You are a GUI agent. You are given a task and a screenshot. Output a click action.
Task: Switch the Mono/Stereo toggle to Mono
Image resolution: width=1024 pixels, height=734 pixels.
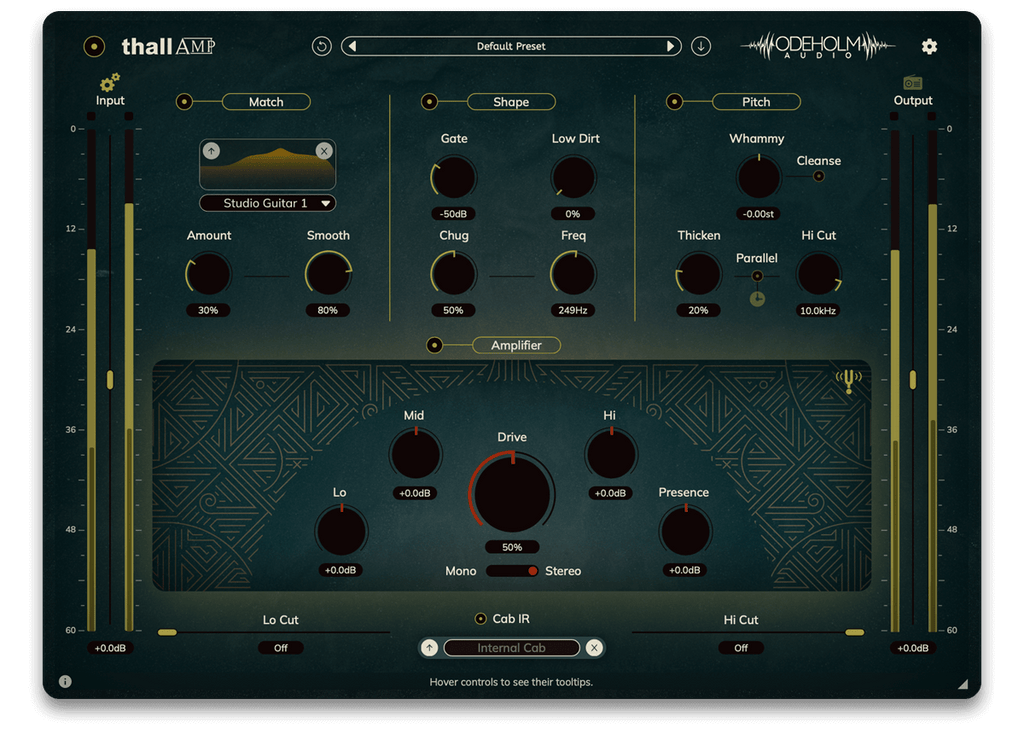tap(497, 571)
